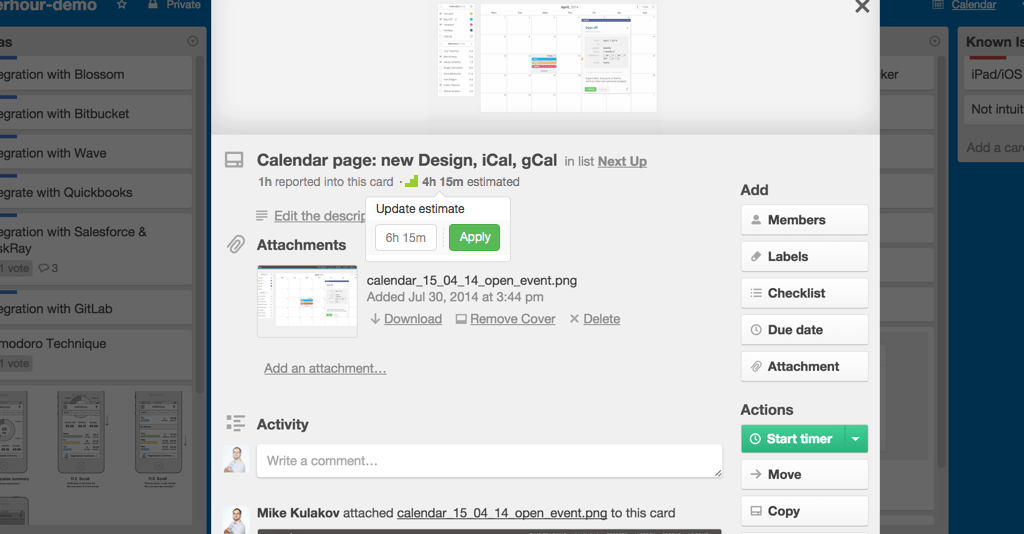Click the avatar beside the comment box
The height and width of the screenshot is (534, 1024).
click(x=236, y=460)
